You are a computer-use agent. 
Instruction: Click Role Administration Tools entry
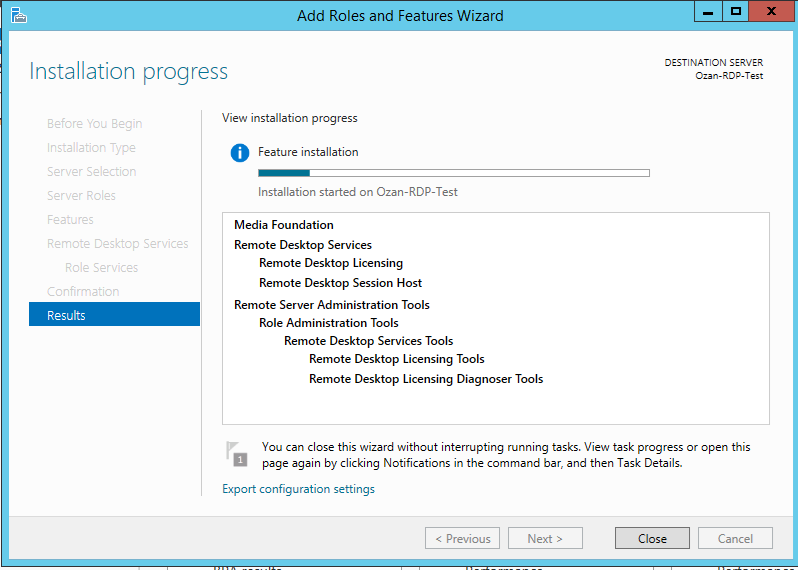(x=328, y=323)
